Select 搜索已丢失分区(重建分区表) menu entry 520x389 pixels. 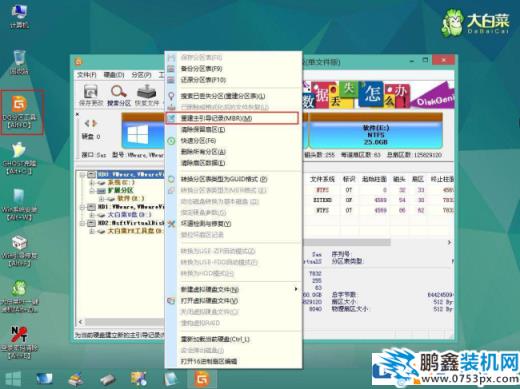(233, 96)
